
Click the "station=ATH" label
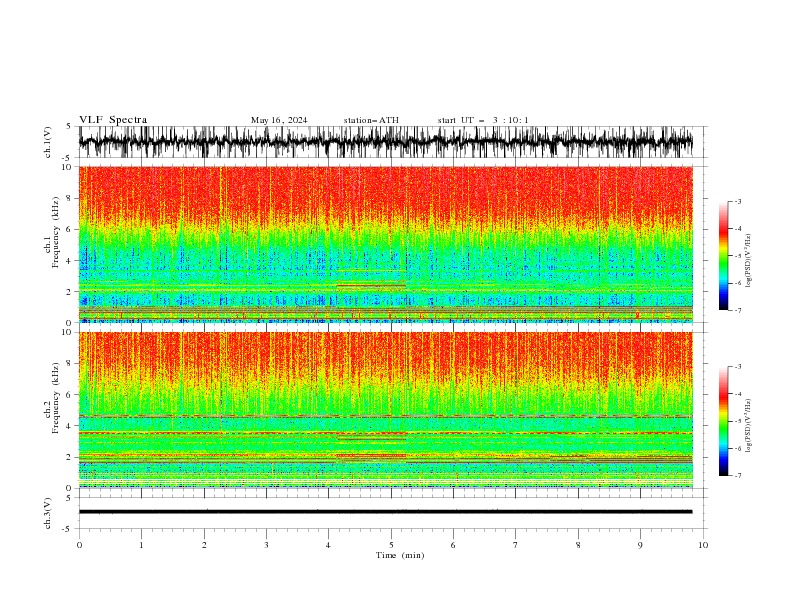point(371,120)
